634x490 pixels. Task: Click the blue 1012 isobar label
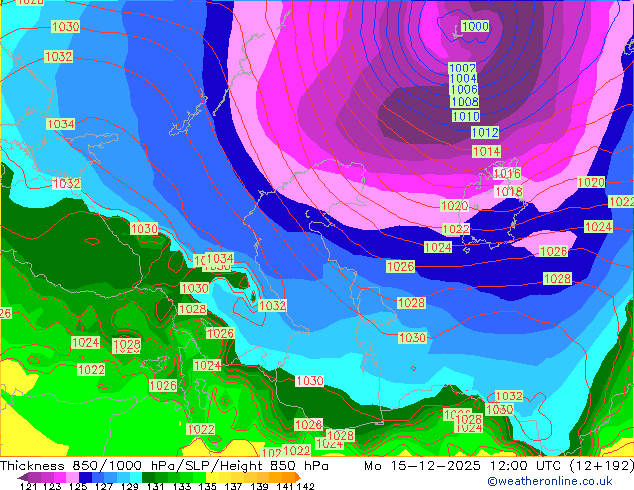[485, 132]
